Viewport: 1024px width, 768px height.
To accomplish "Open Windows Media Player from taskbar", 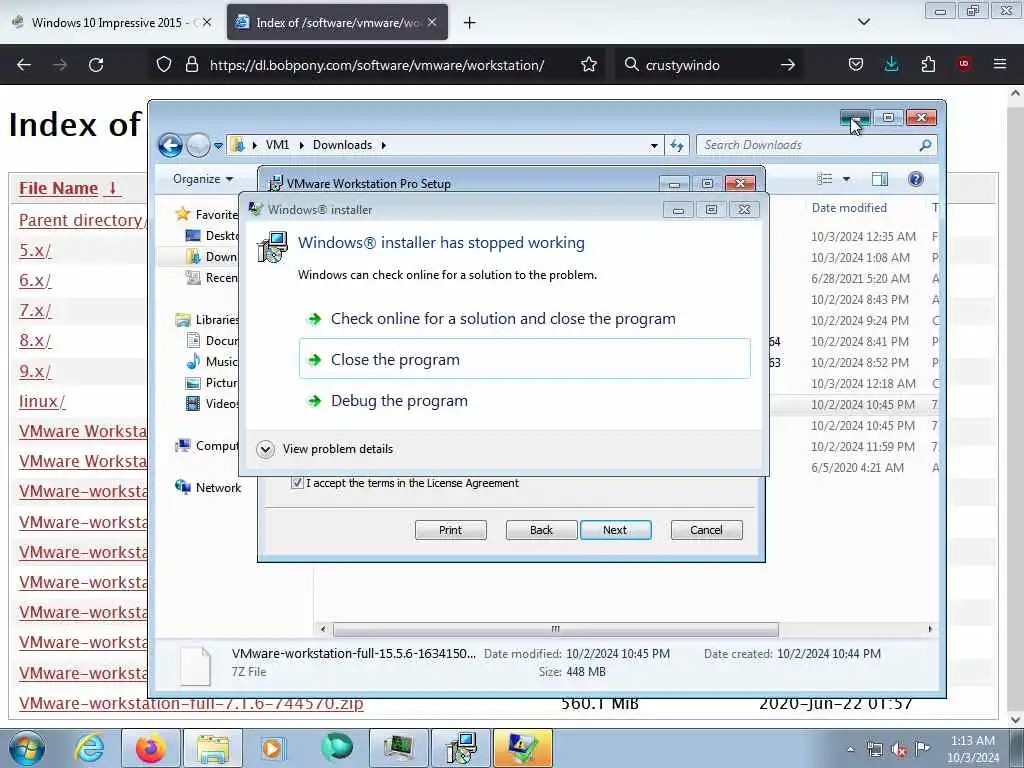I will [x=272, y=748].
